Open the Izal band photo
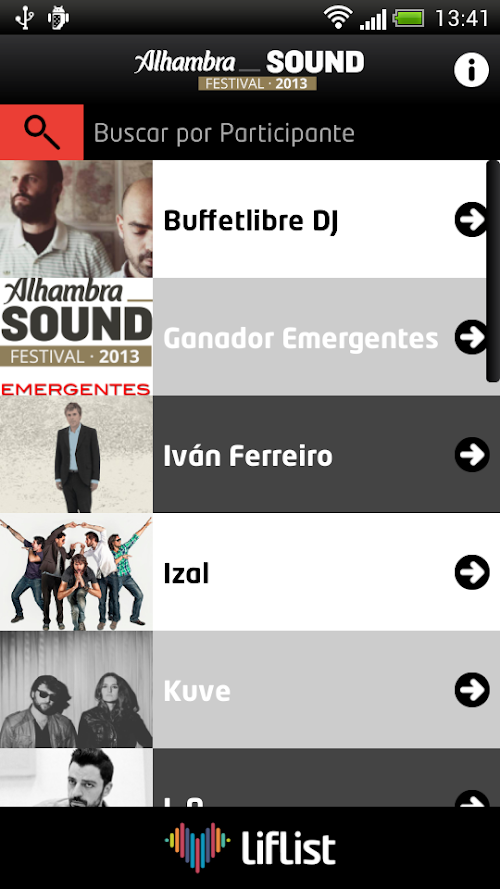500x889 pixels. [76, 572]
